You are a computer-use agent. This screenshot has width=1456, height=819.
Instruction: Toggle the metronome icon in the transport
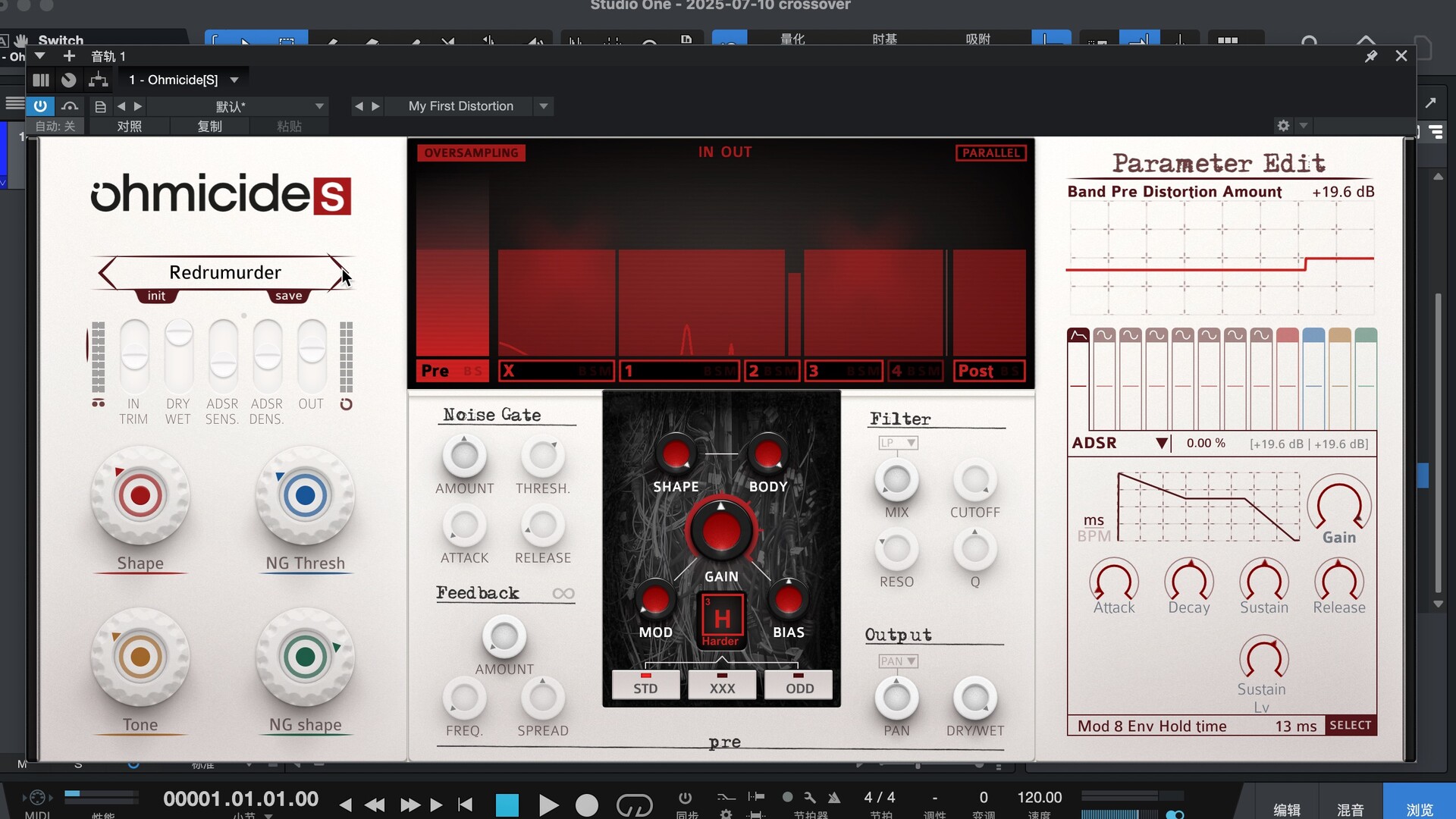pos(834,797)
